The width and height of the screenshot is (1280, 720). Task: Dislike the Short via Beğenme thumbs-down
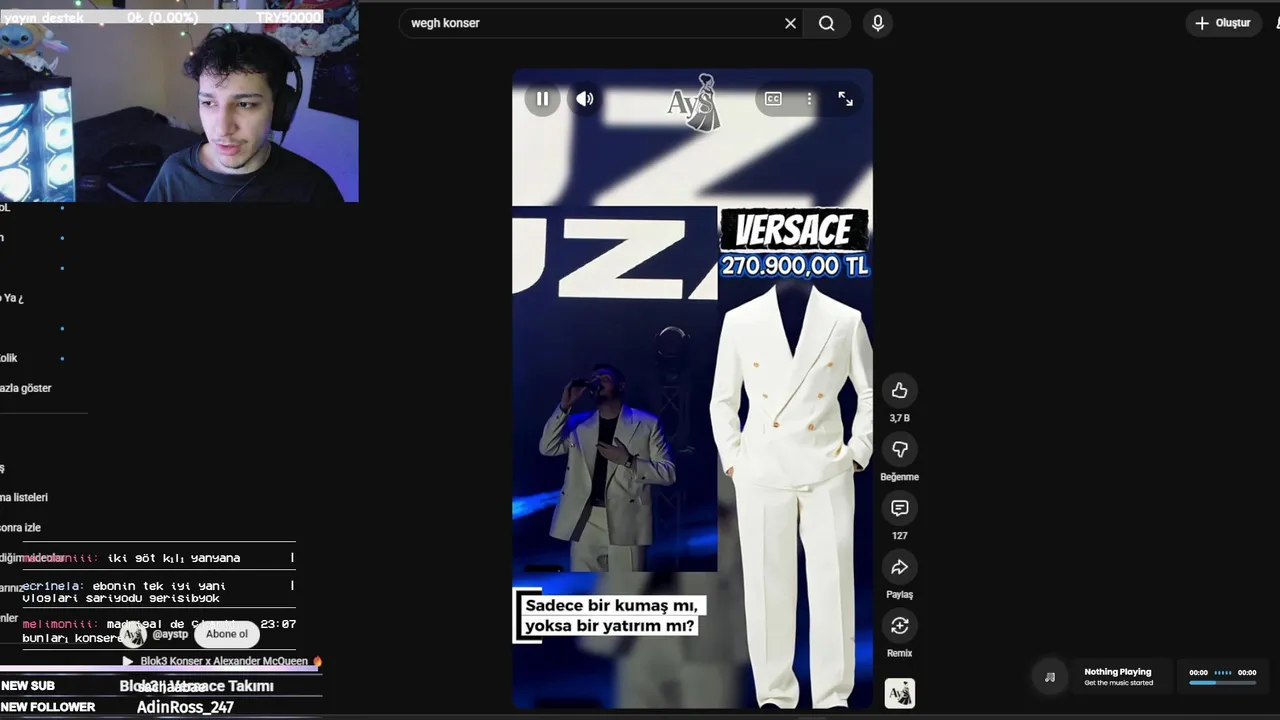pos(900,449)
